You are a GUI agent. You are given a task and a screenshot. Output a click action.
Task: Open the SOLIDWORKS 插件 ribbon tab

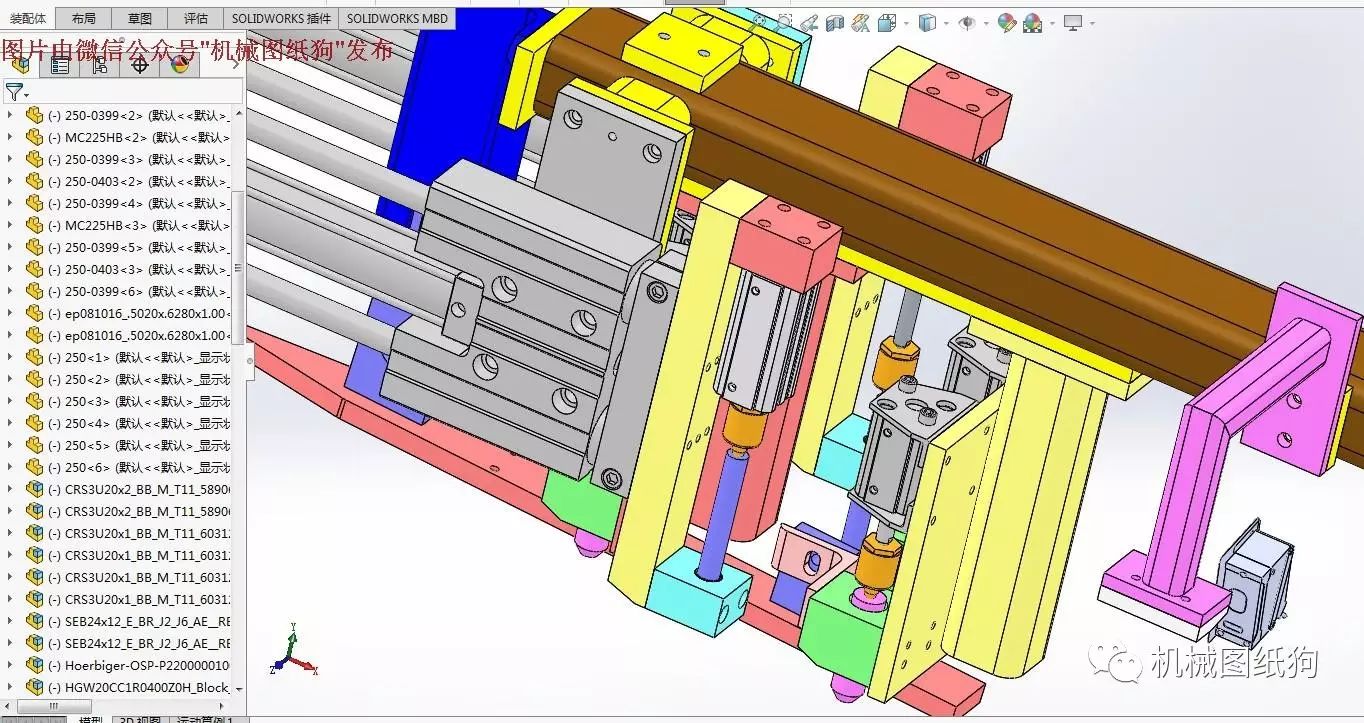point(281,18)
